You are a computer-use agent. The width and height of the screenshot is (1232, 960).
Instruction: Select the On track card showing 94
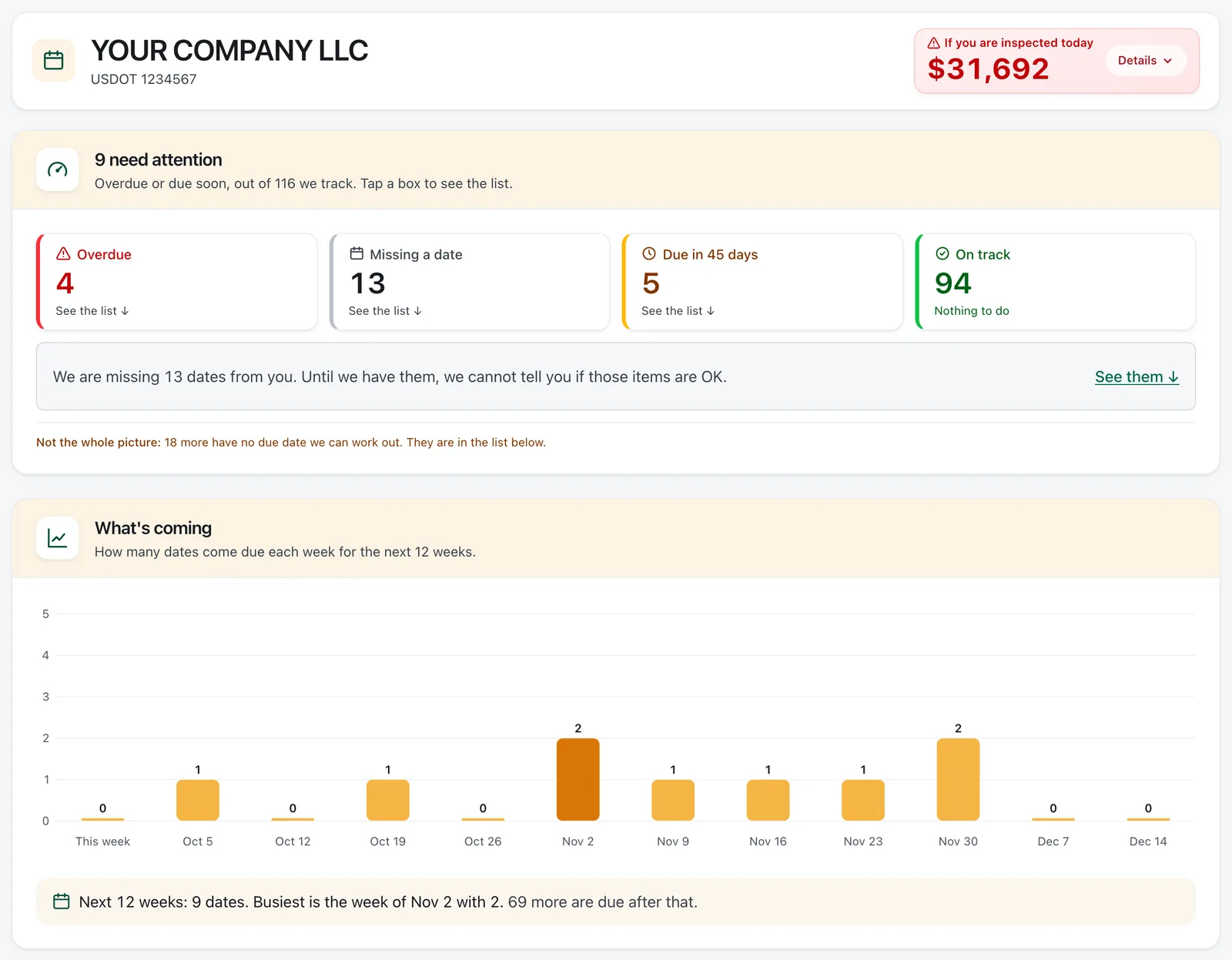click(1055, 282)
